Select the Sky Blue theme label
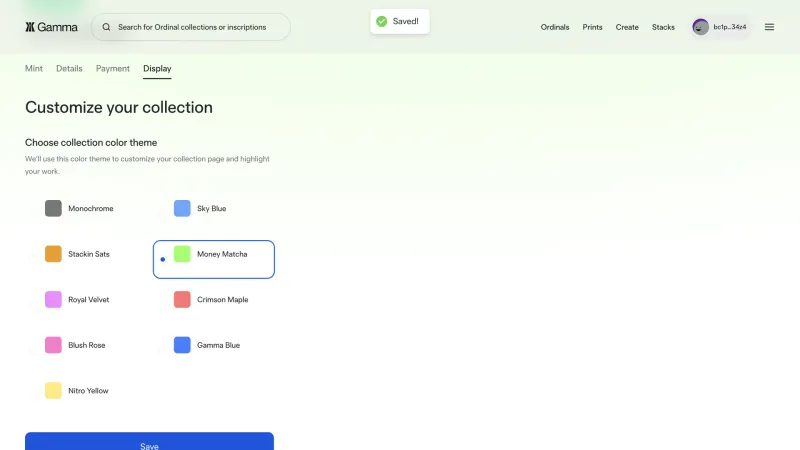This screenshot has width=800, height=450. (211, 208)
